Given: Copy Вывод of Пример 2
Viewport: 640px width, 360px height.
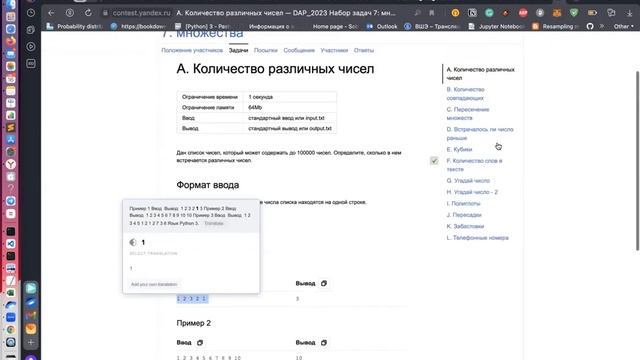Looking at the screenshot, I should [324, 342].
